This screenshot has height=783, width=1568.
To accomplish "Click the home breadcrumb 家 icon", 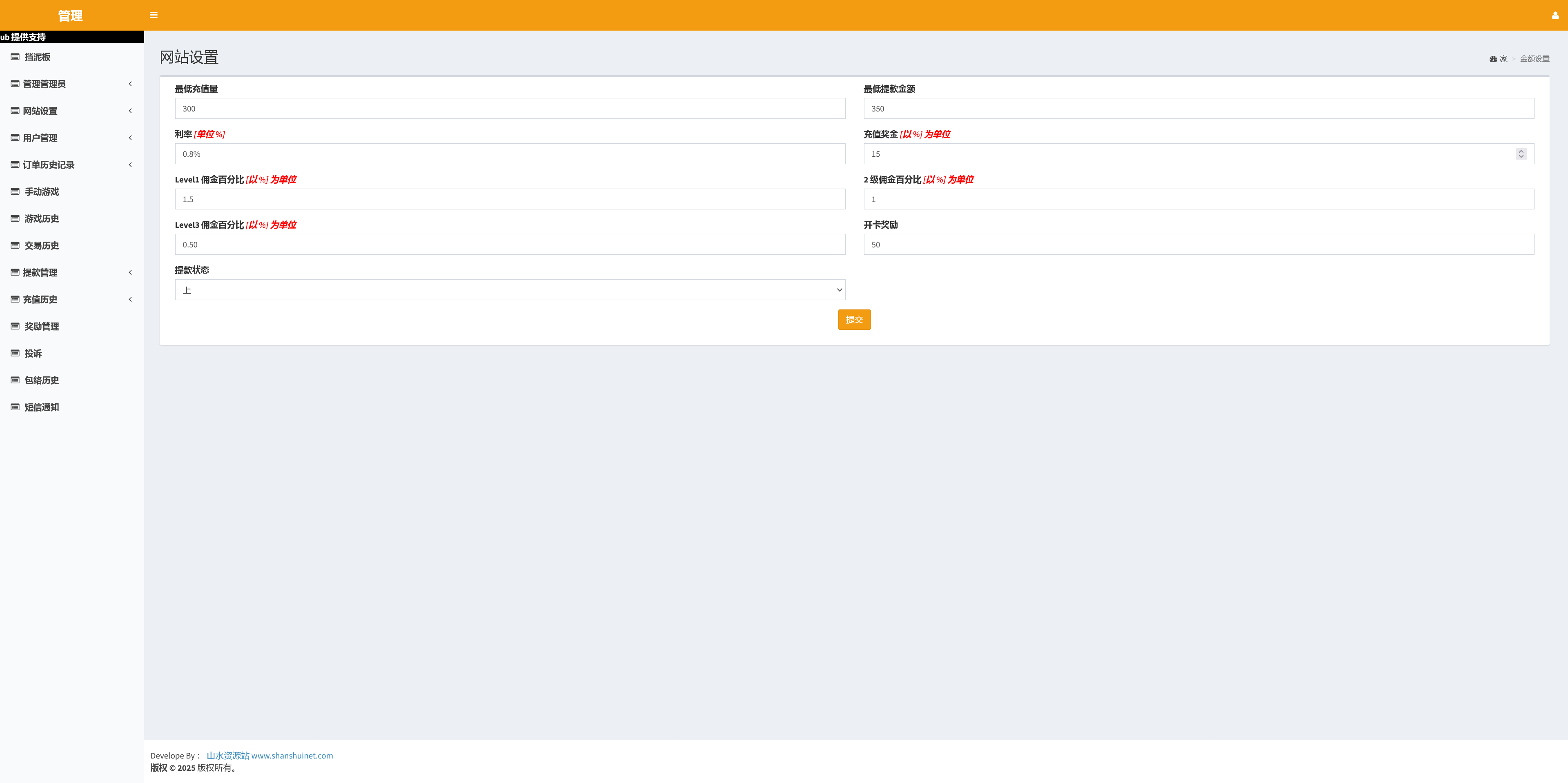I will click(x=1492, y=59).
